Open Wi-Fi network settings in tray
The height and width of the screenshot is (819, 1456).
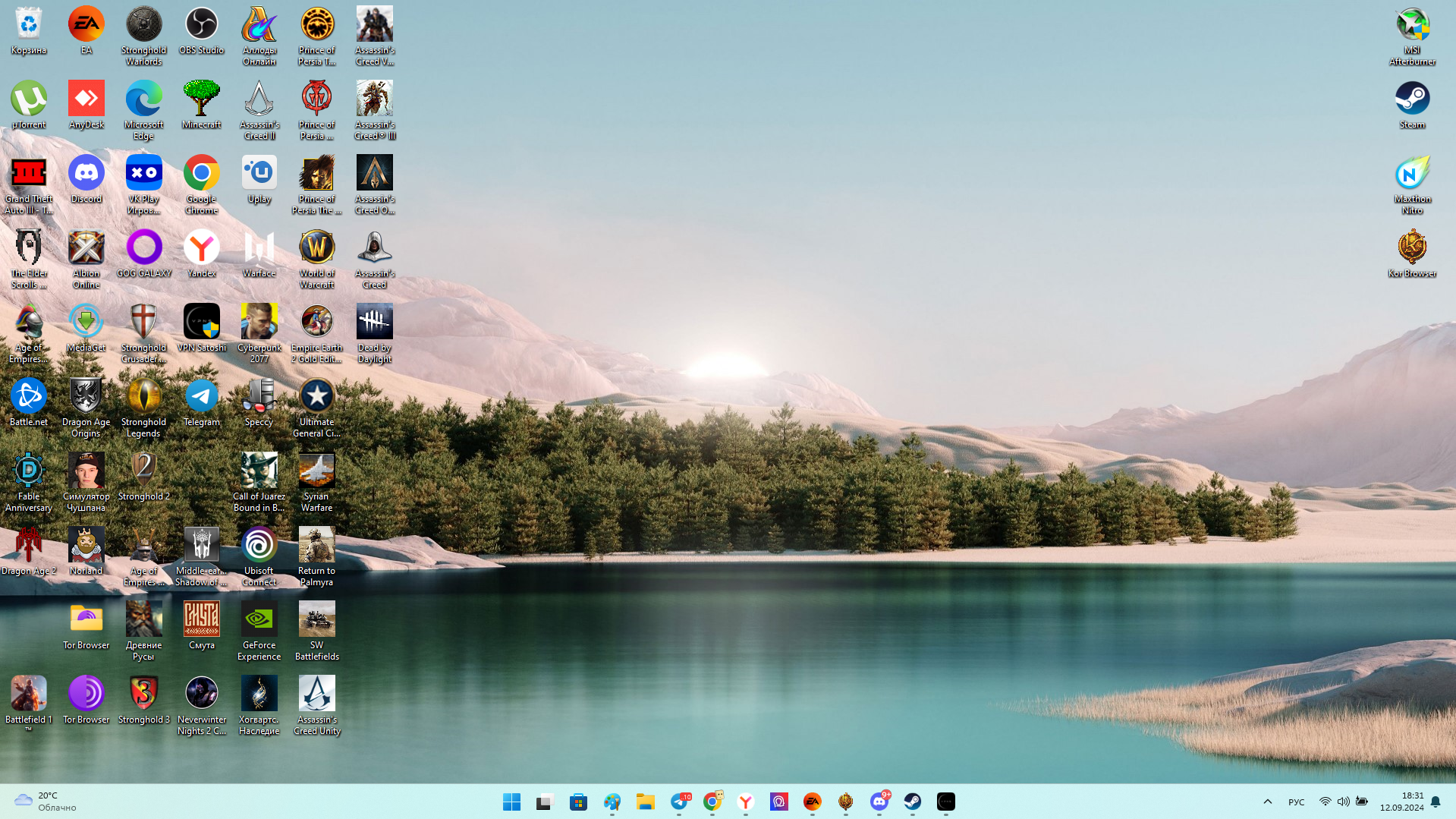click(x=1325, y=802)
